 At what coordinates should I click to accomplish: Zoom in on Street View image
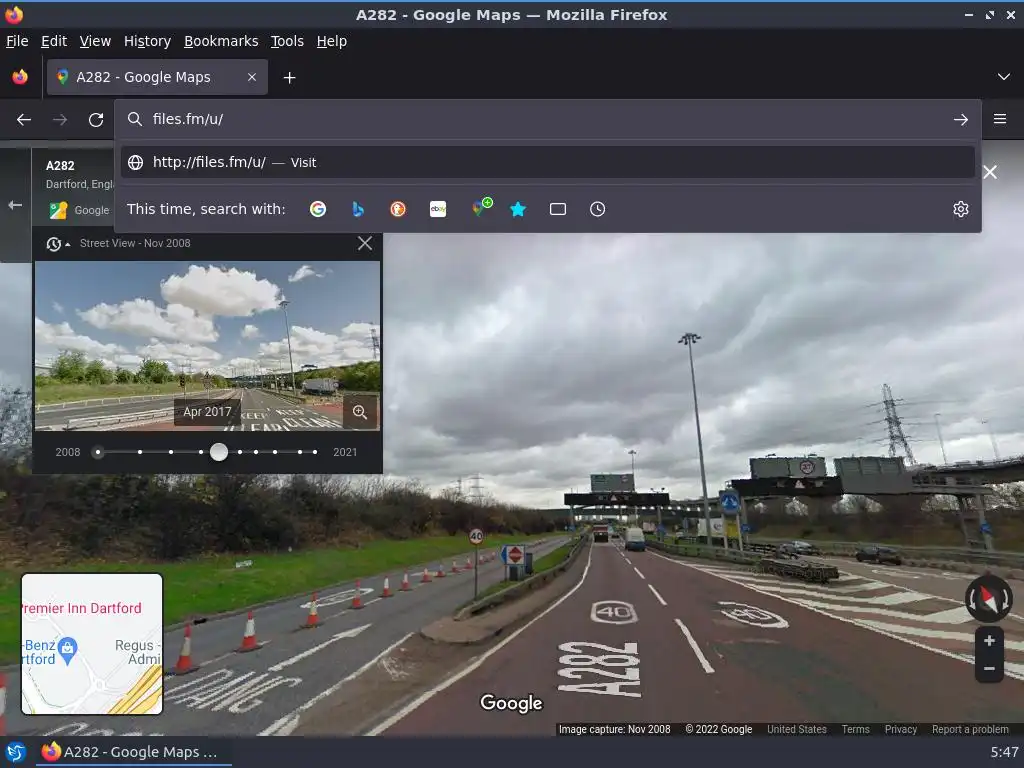click(x=989, y=641)
